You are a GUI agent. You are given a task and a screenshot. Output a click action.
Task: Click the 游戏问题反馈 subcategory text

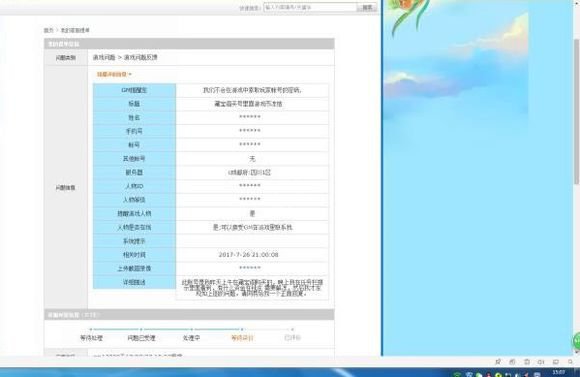[141, 57]
